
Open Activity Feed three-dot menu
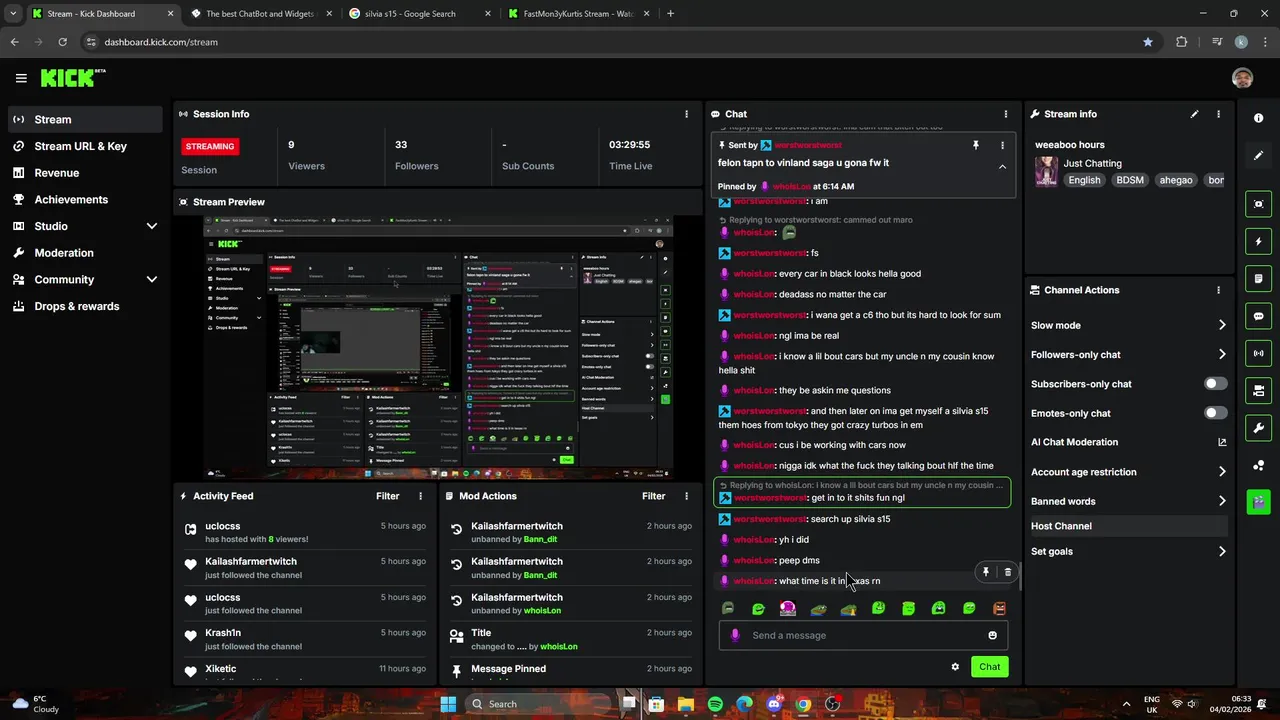(x=420, y=496)
